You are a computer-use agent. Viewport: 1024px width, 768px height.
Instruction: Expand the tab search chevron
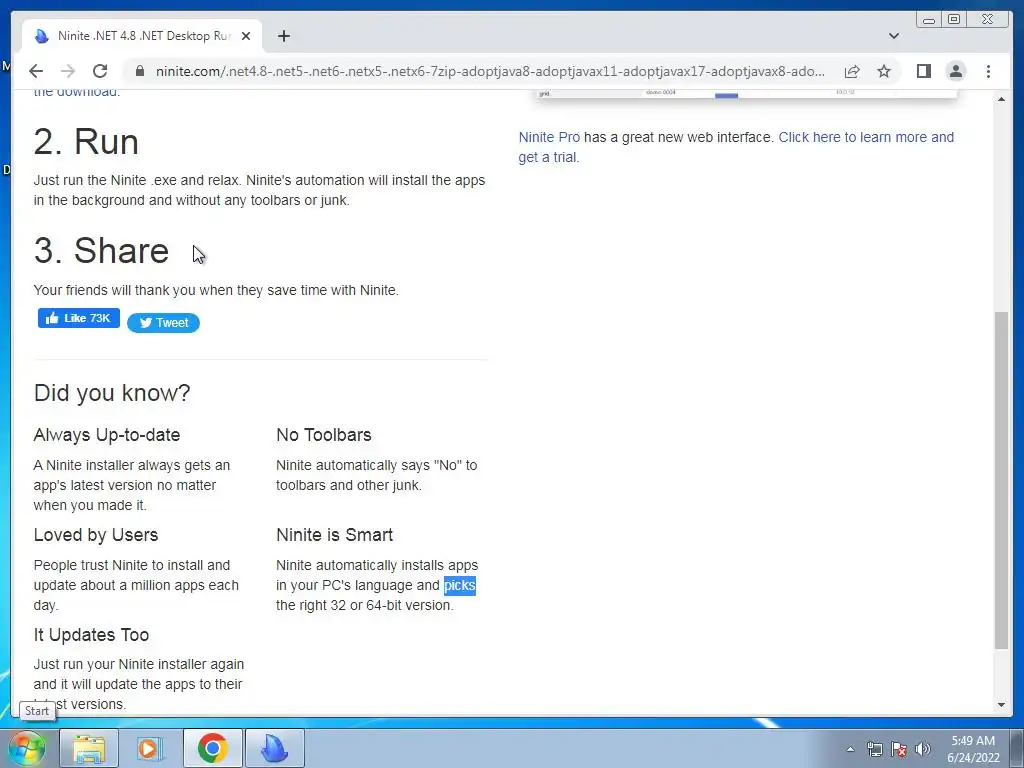pos(893,36)
